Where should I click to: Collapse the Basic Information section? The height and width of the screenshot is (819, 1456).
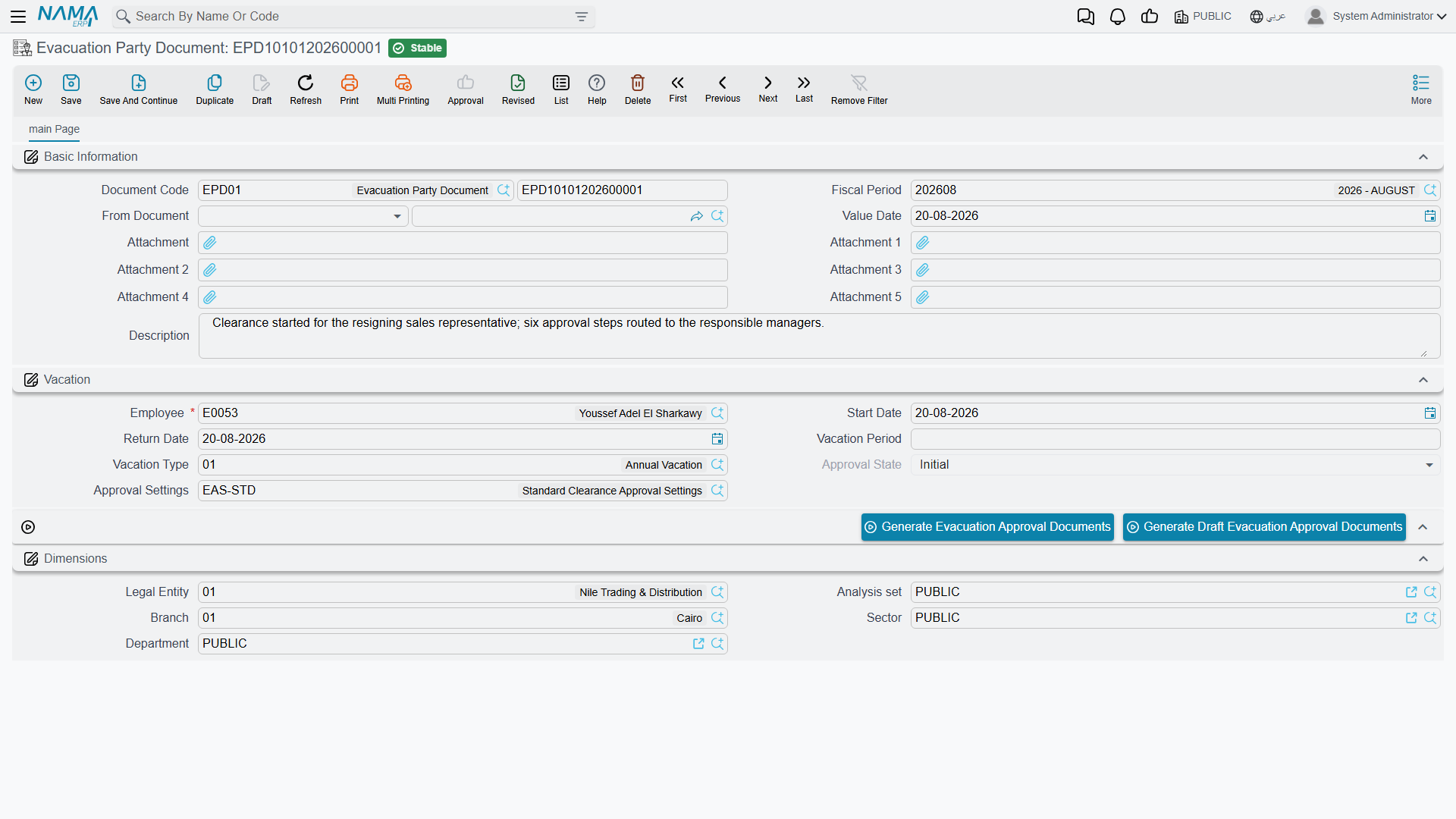1423,157
